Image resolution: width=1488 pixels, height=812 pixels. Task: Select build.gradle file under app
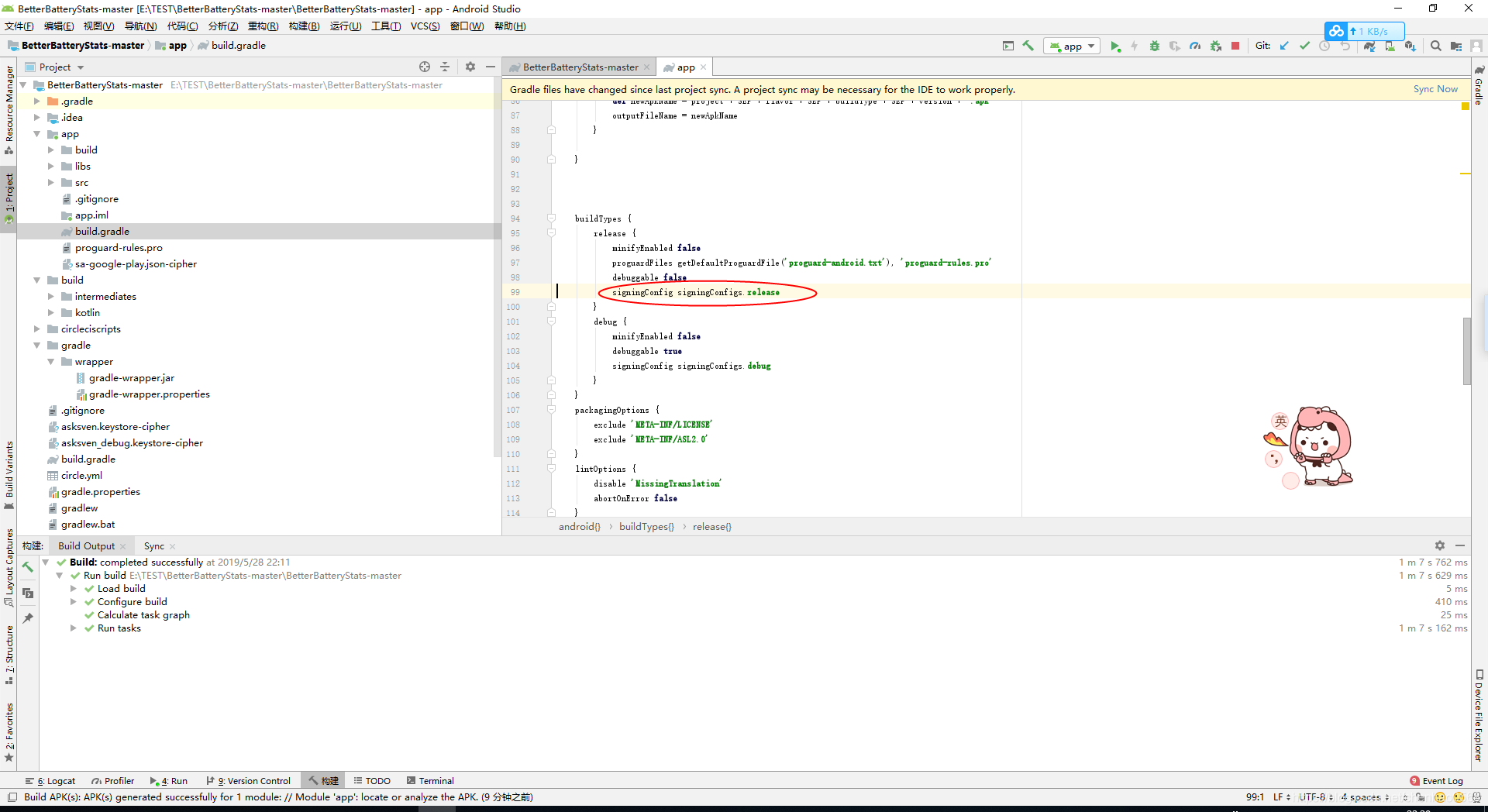[x=102, y=232]
